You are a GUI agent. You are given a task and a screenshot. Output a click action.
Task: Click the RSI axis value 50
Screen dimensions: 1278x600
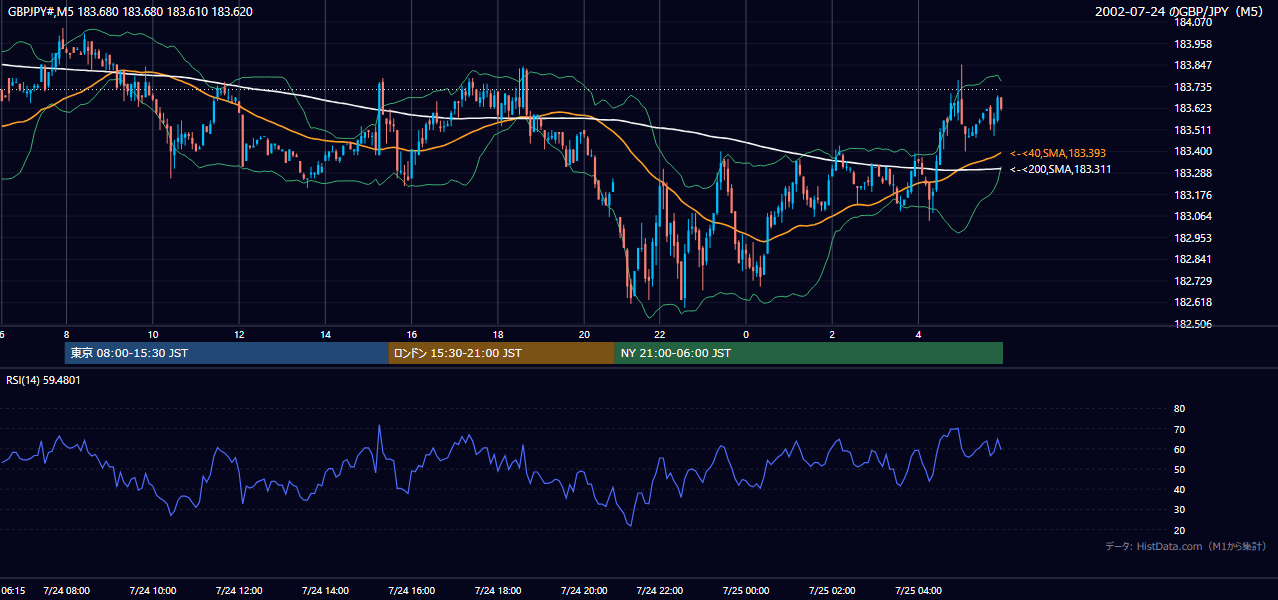(1179, 469)
